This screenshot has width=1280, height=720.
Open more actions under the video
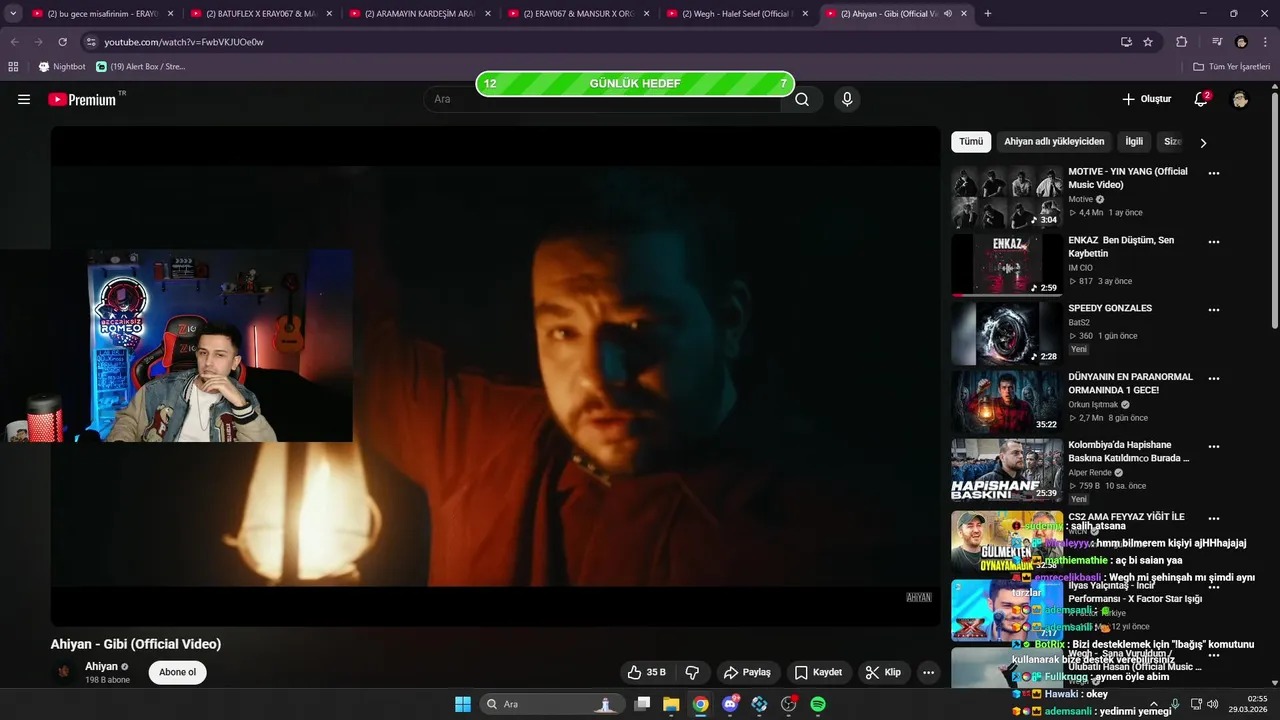[928, 672]
